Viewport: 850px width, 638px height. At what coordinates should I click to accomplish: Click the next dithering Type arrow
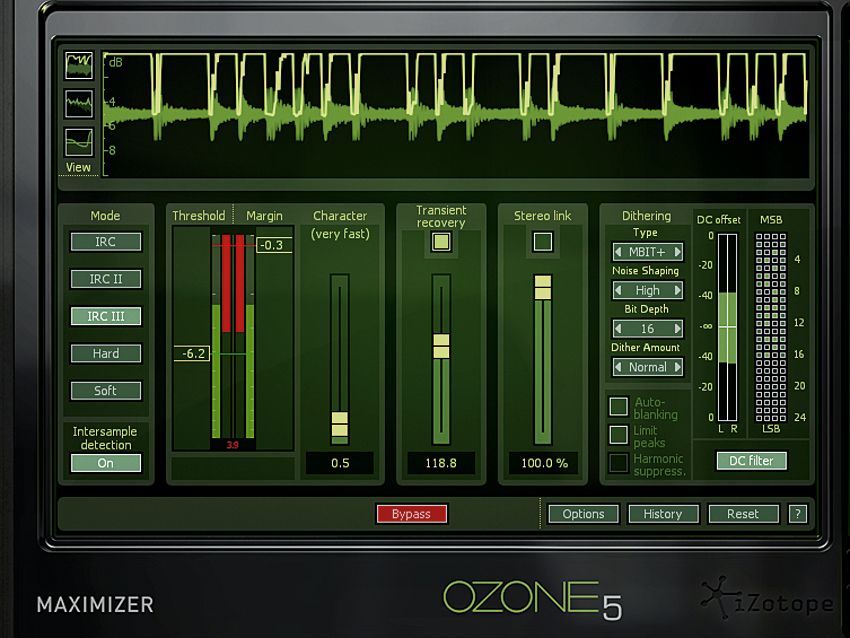point(678,252)
